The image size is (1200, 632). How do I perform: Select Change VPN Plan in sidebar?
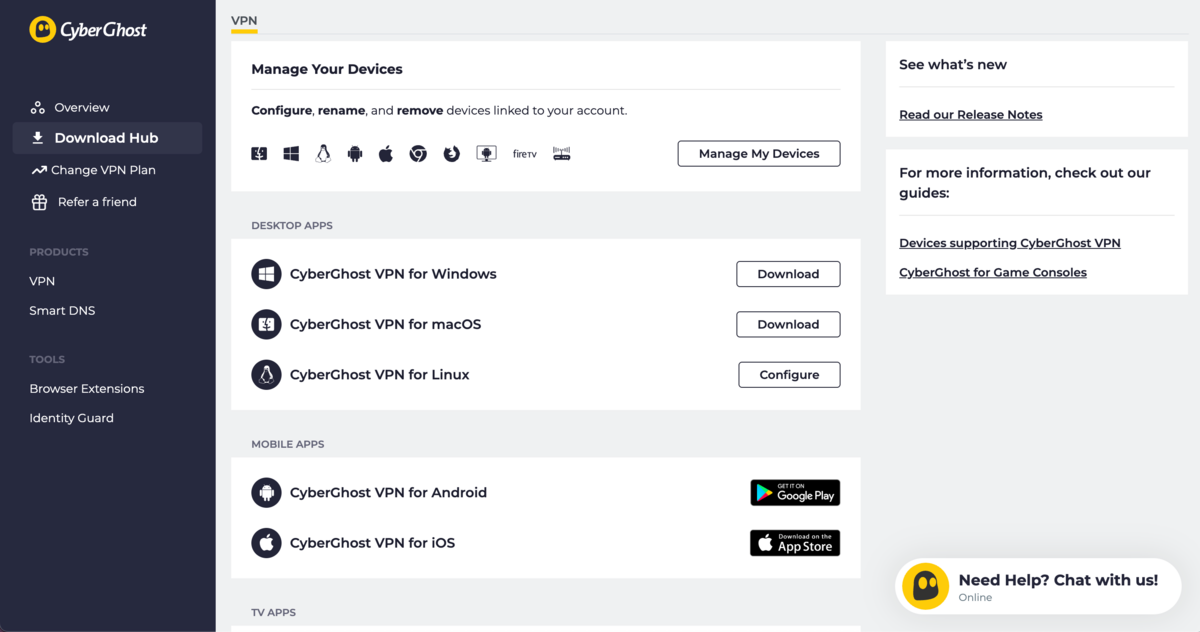(103, 170)
